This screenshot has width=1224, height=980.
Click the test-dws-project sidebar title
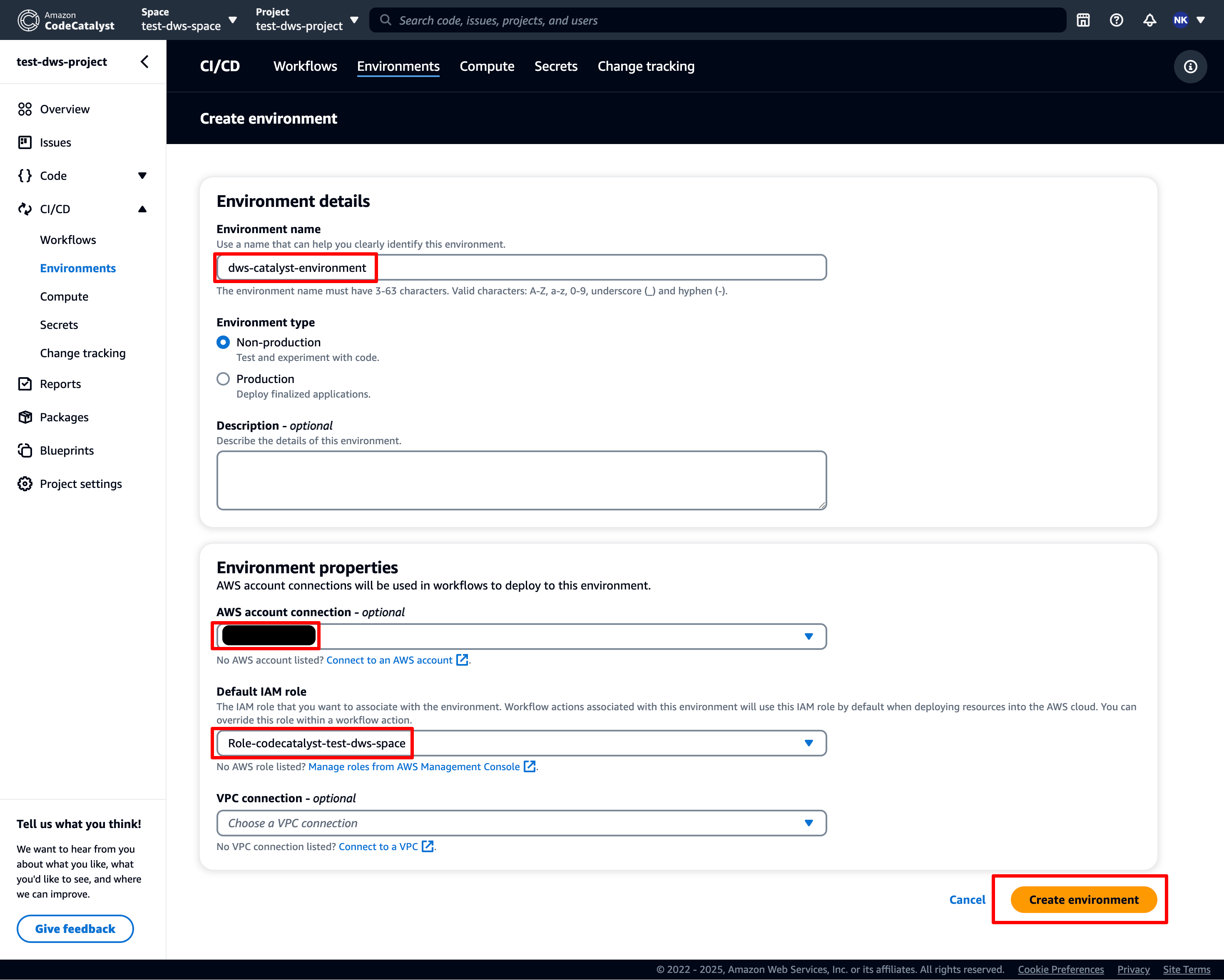(62, 61)
